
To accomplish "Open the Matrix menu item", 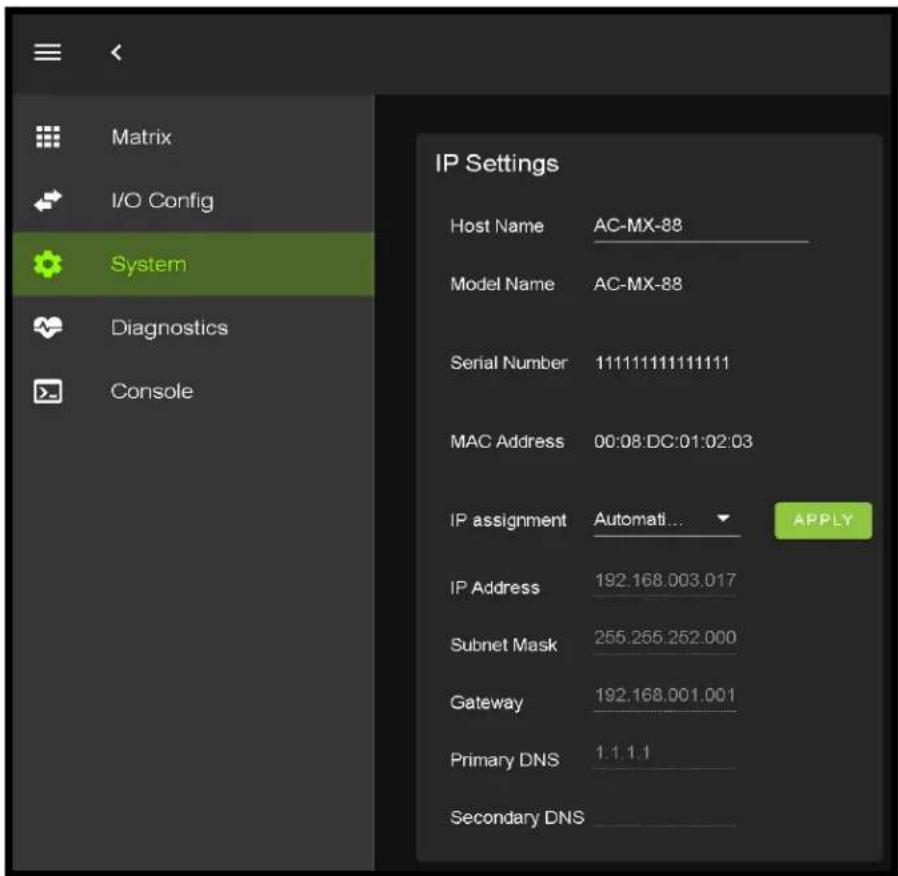I will point(194,137).
